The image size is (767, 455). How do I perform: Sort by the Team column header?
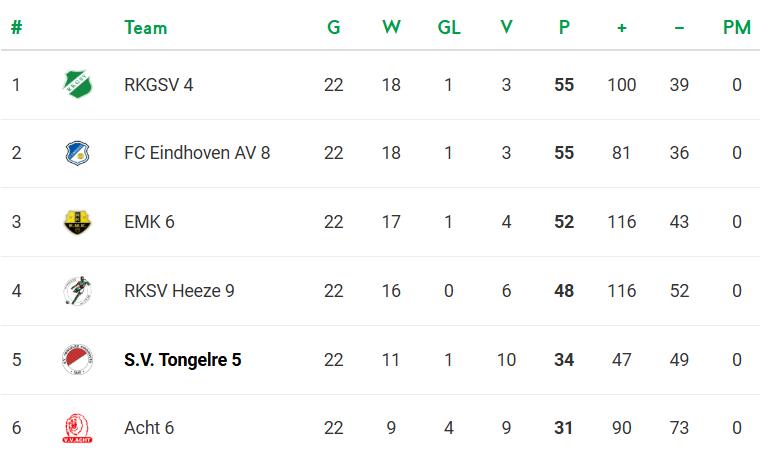click(146, 28)
